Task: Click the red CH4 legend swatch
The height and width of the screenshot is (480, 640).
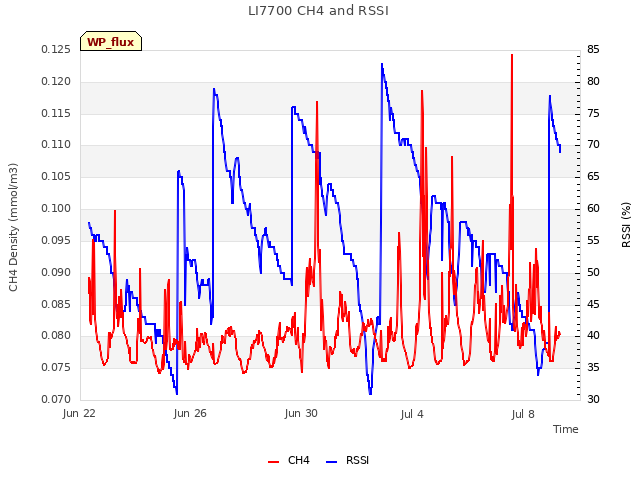Action: coord(273,462)
